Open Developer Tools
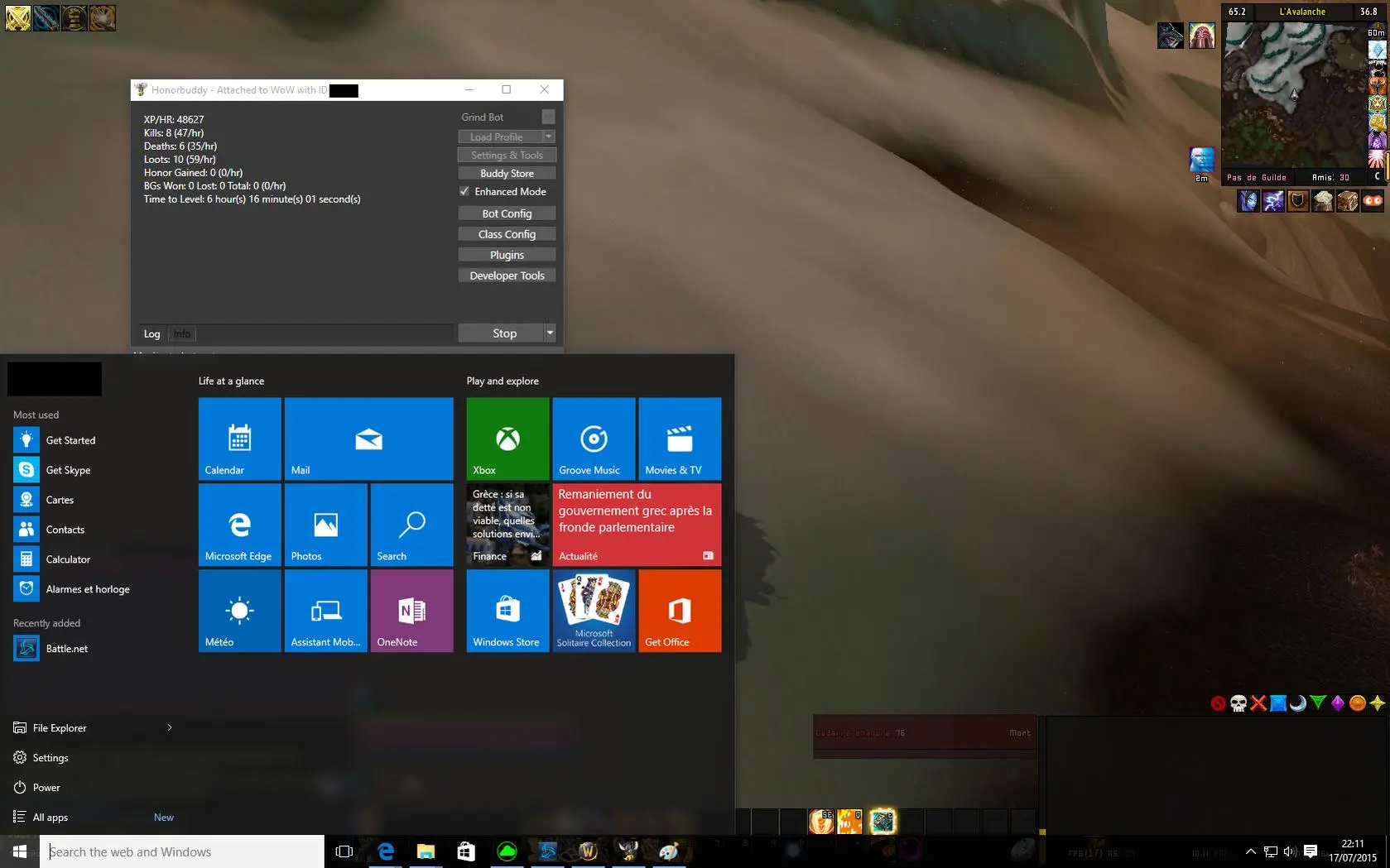Viewport: 1390px width, 868px height. click(507, 276)
